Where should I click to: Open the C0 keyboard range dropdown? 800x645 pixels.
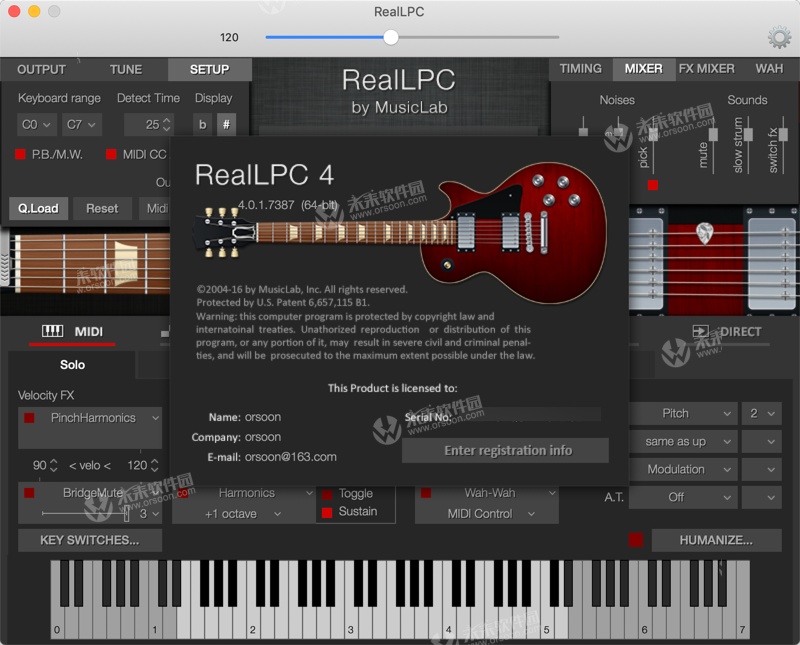36,125
